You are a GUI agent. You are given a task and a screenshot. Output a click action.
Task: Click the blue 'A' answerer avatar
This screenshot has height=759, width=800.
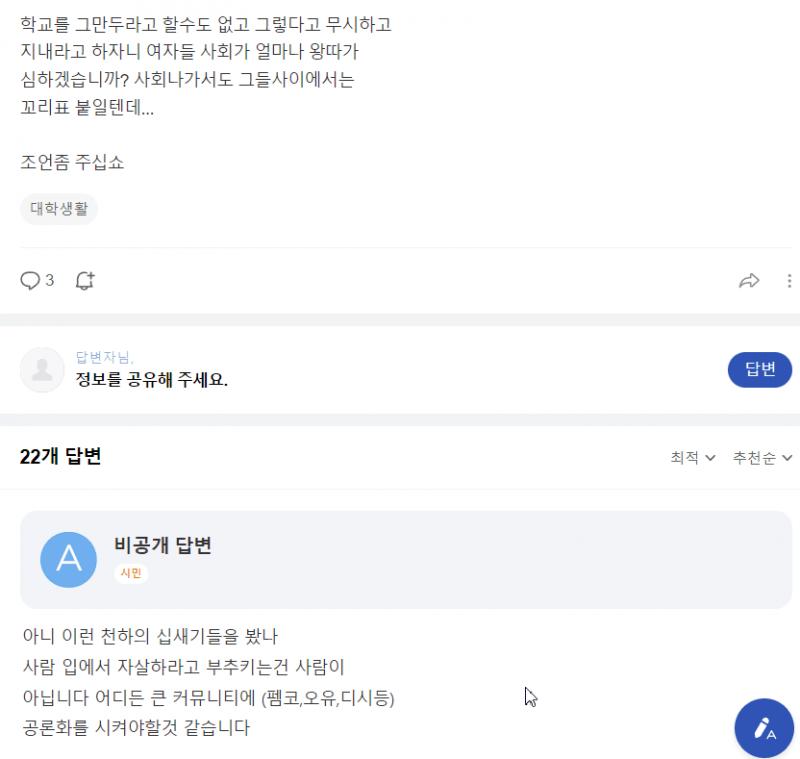coord(68,559)
